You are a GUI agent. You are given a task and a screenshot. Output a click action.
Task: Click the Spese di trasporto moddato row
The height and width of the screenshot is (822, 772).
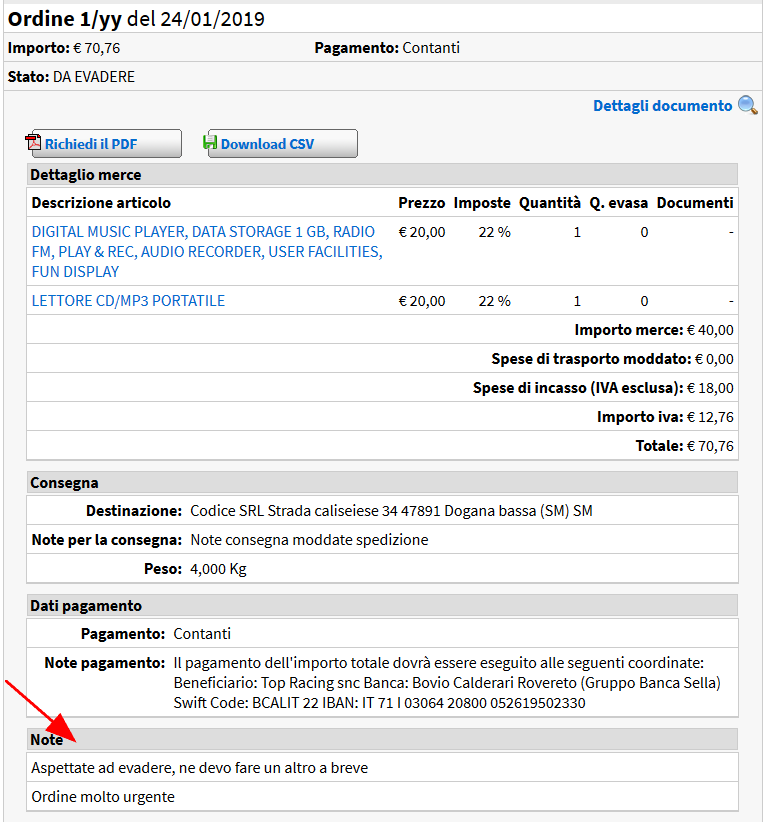(382, 359)
